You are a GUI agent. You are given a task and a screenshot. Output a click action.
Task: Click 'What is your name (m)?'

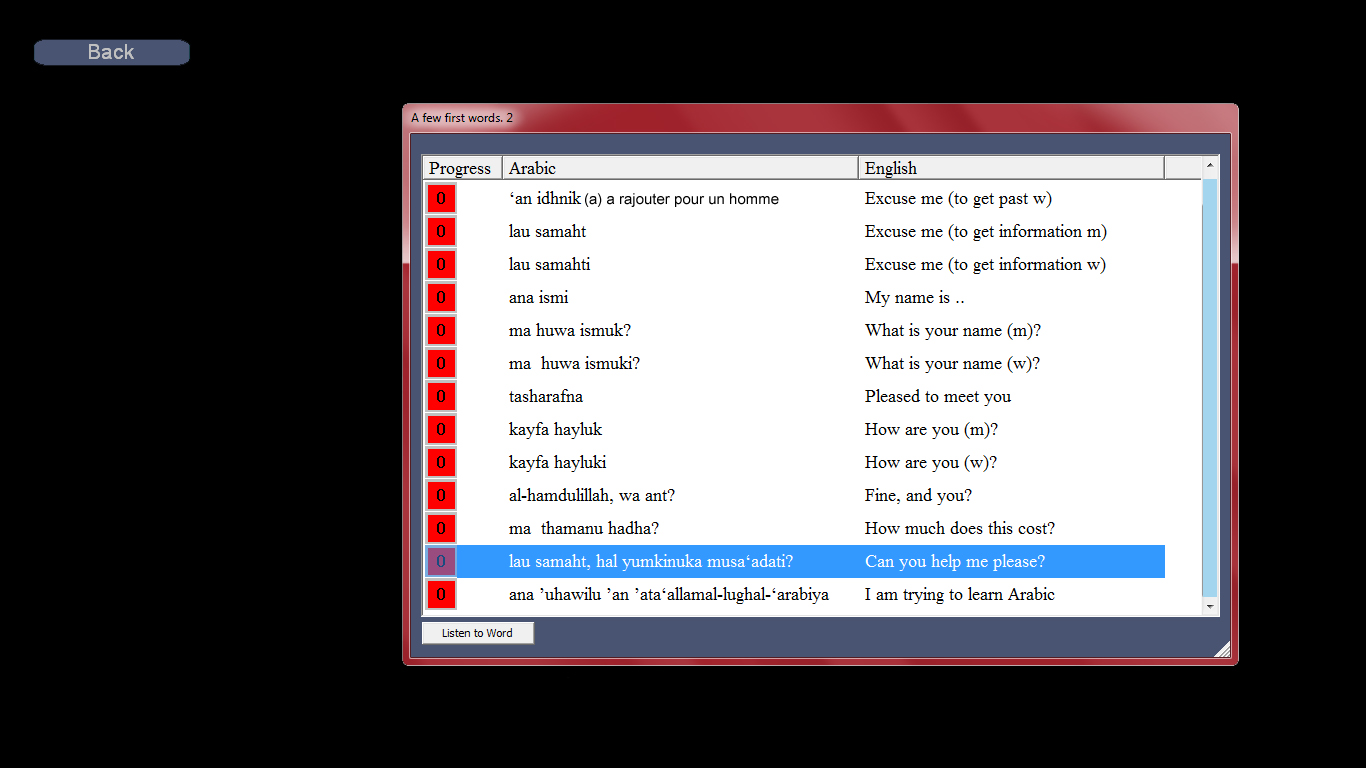click(x=953, y=331)
